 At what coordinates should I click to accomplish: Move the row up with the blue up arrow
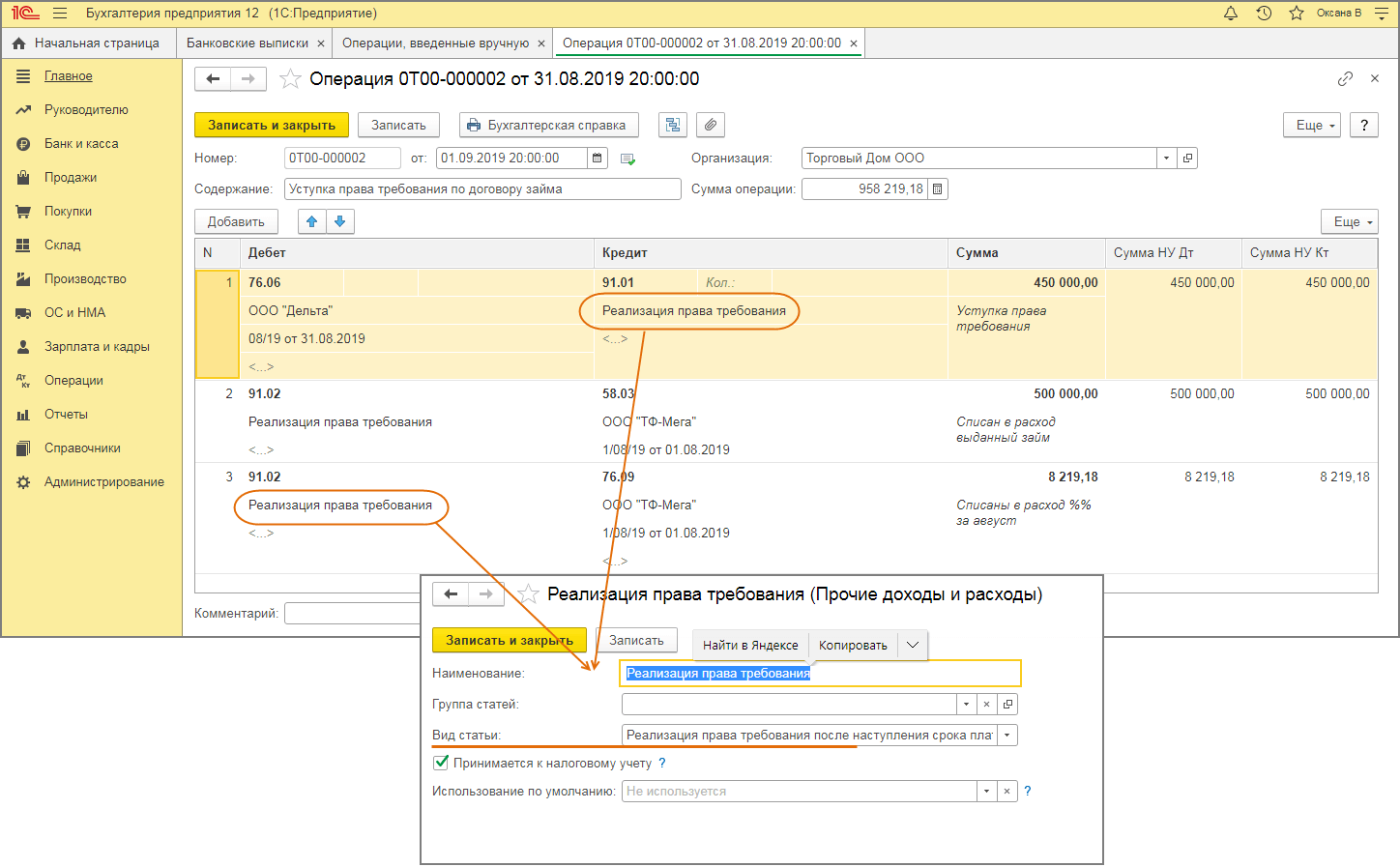[x=311, y=222]
